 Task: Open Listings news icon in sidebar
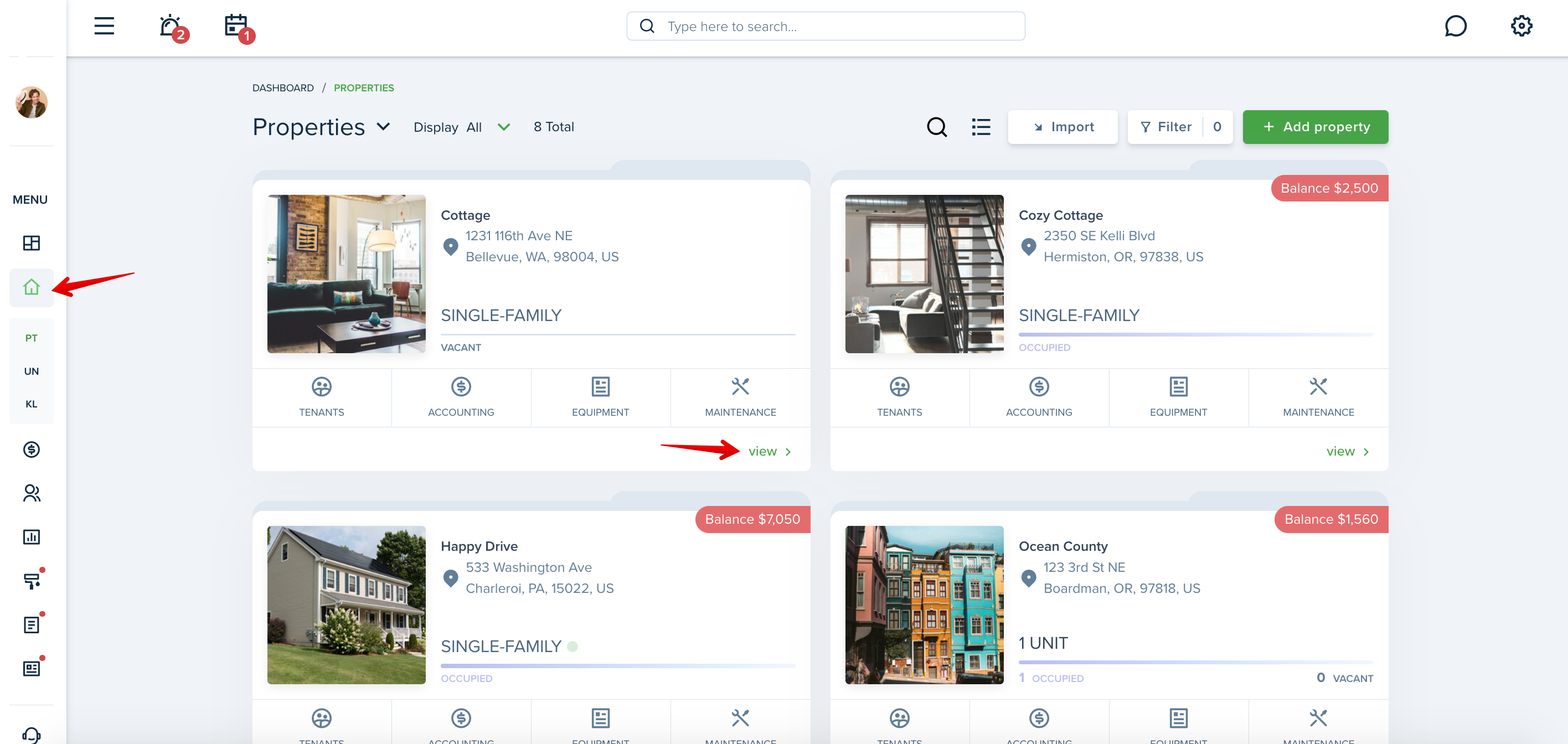click(32, 668)
